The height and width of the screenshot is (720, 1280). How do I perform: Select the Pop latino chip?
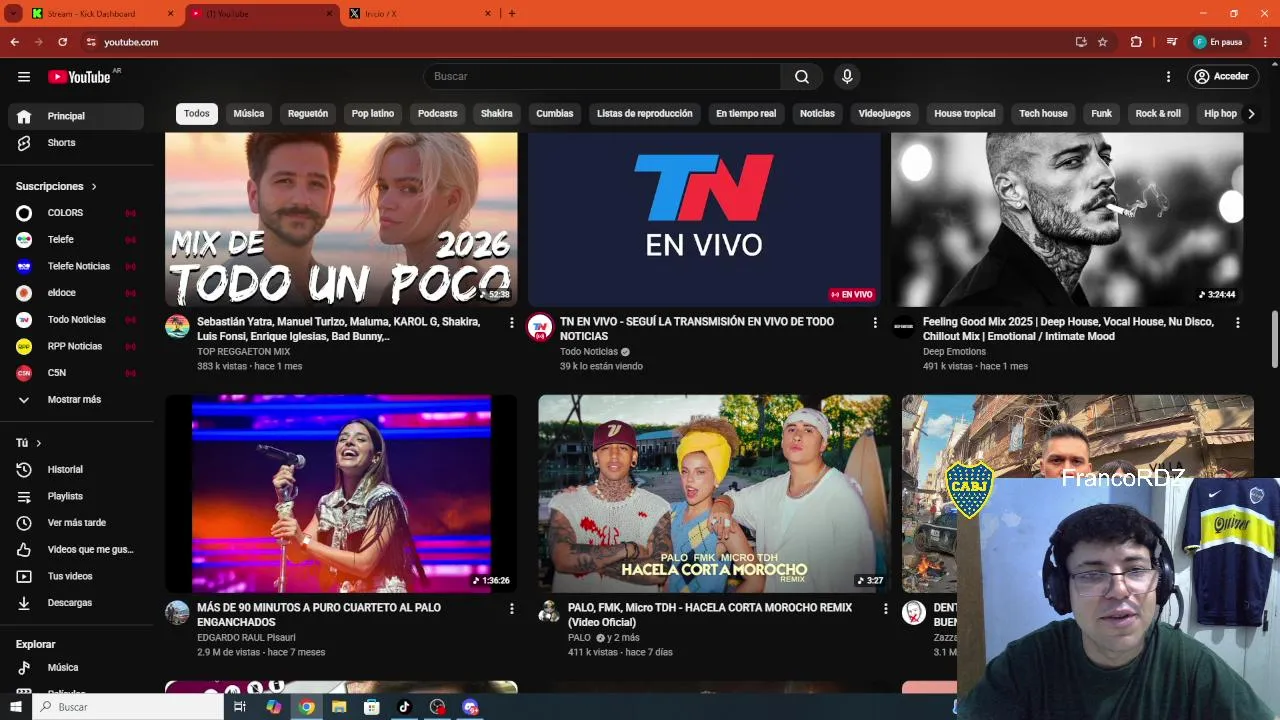[373, 114]
